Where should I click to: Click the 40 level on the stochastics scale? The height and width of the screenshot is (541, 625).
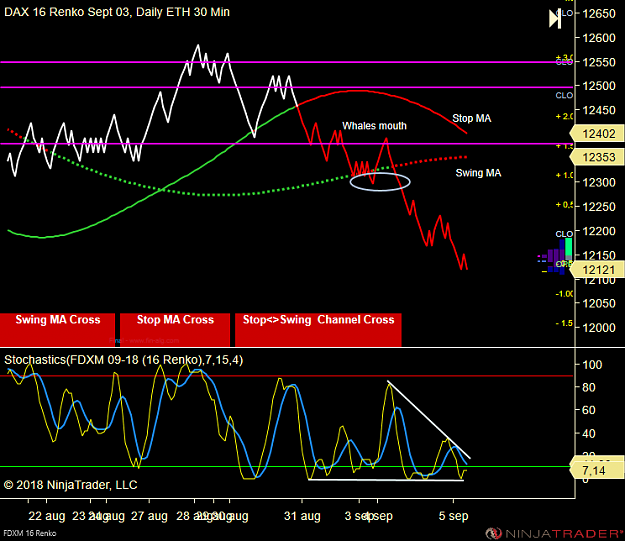589,434
